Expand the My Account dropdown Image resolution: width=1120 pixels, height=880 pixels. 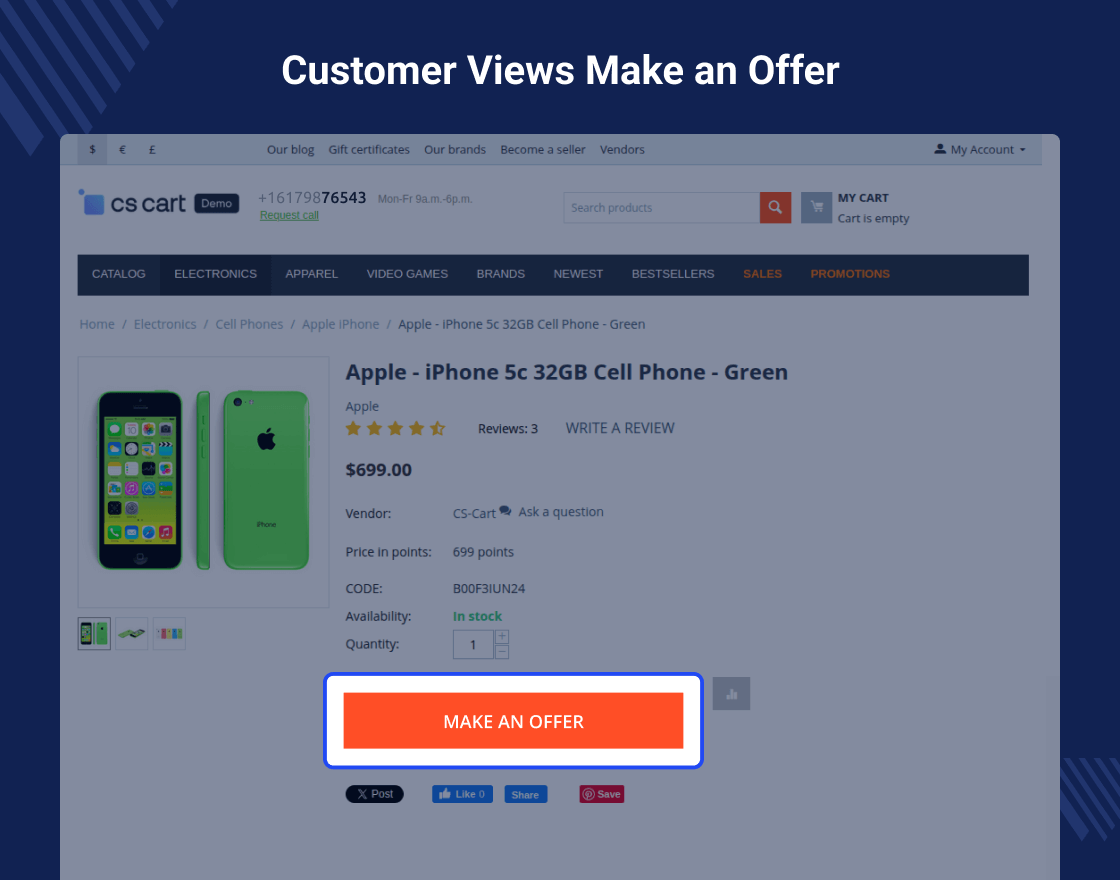pos(980,149)
